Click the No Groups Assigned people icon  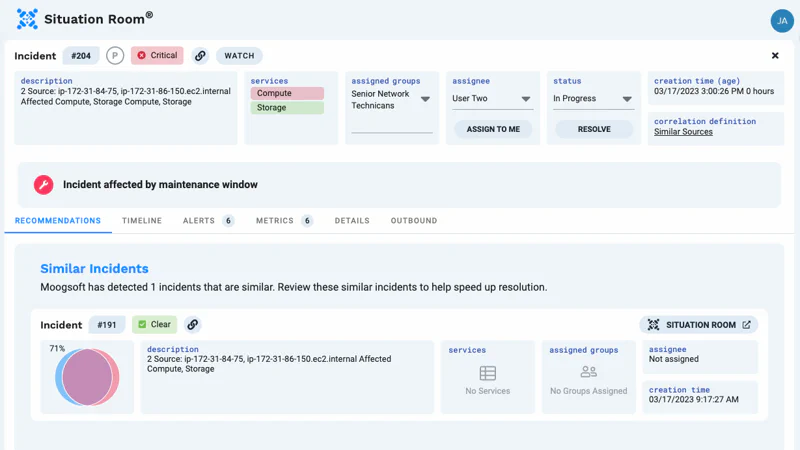pyautogui.click(x=588, y=372)
